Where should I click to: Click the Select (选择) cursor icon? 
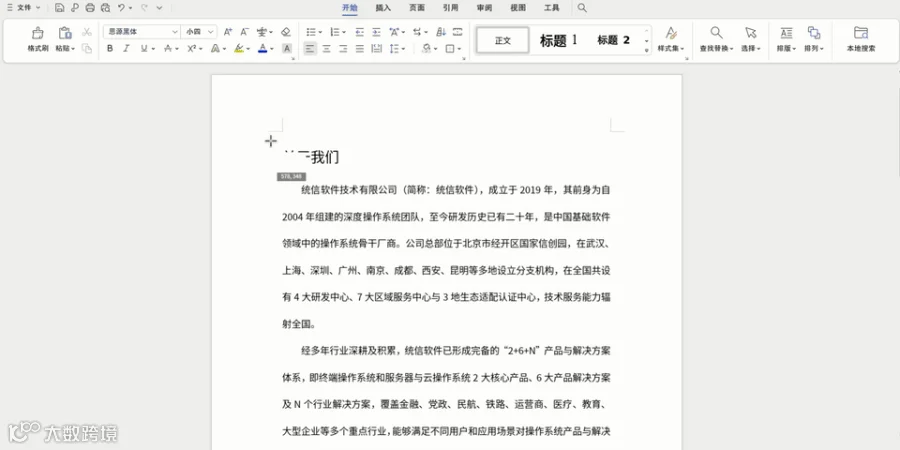pyautogui.click(x=750, y=33)
